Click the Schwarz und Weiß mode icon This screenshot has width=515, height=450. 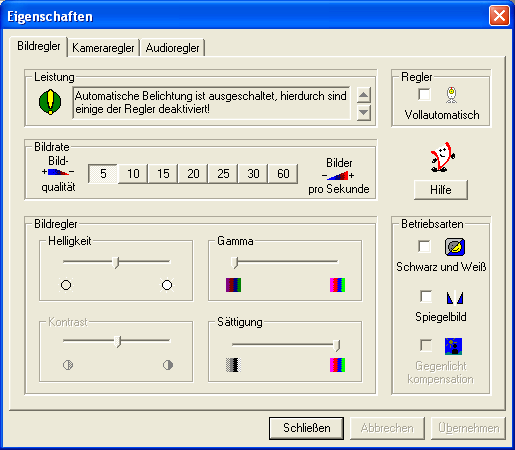click(455, 247)
